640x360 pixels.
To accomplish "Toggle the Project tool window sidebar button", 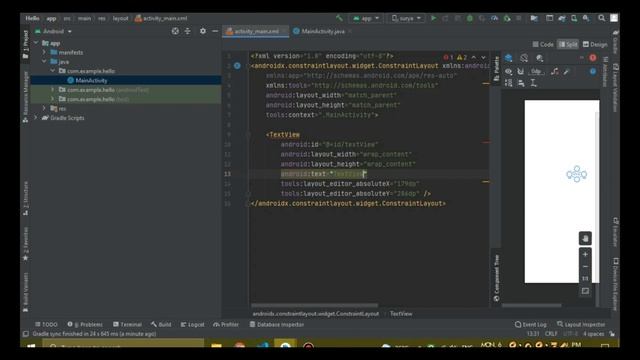I will click(x=25, y=44).
